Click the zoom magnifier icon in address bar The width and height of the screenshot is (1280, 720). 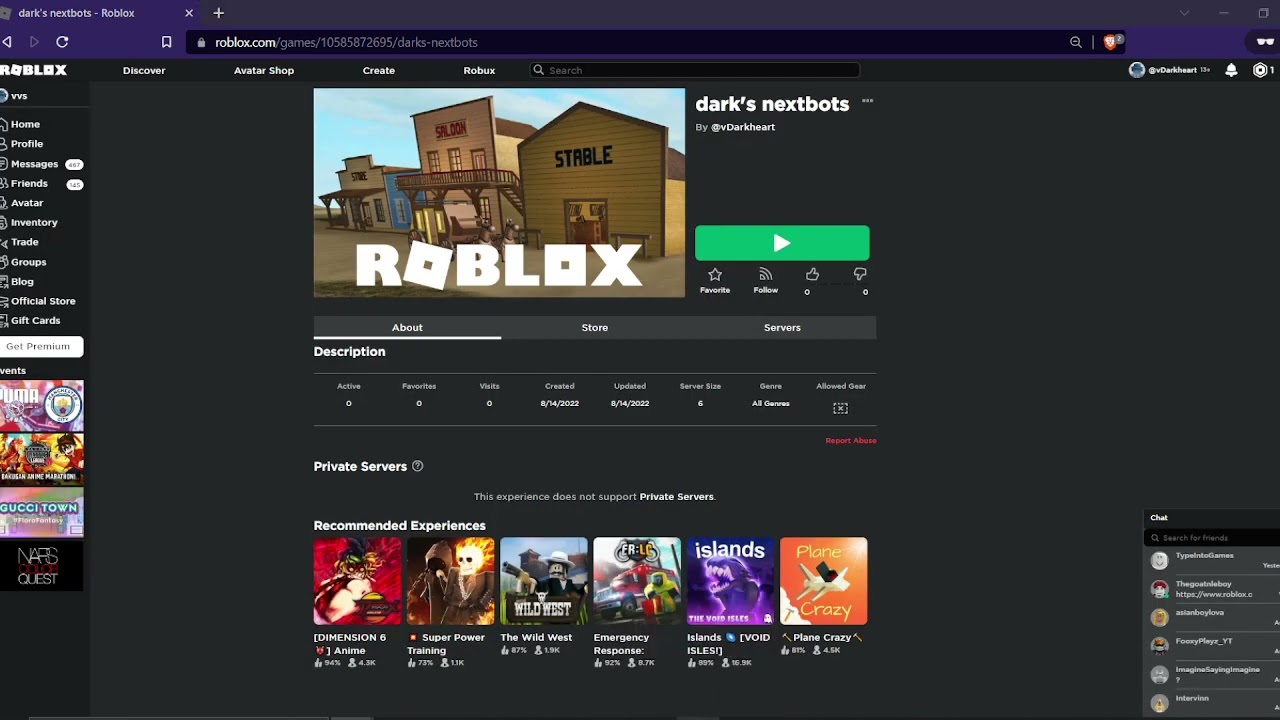[x=1076, y=42]
